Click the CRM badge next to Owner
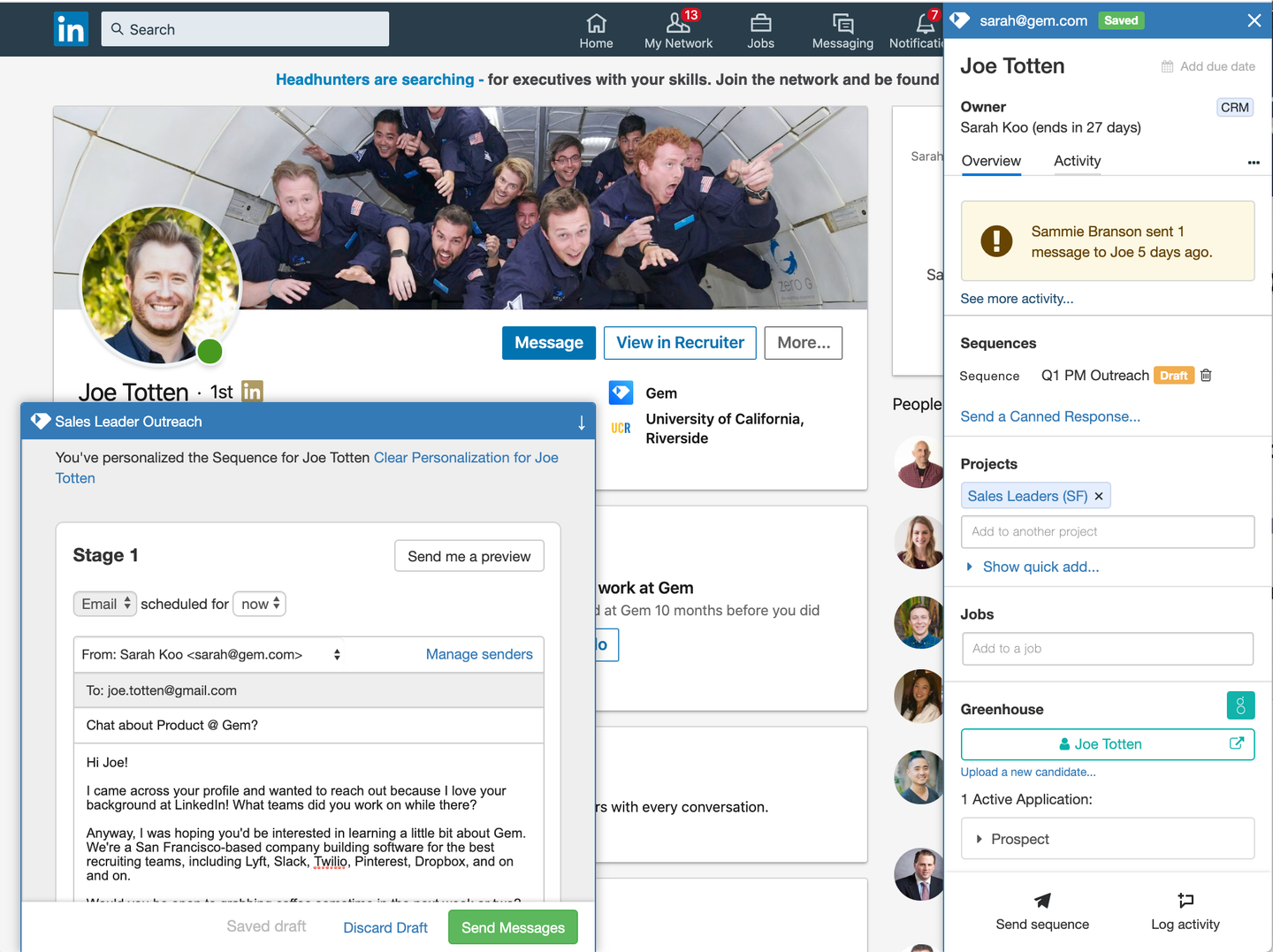Screen dimensions: 1273x952 tap(1234, 107)
